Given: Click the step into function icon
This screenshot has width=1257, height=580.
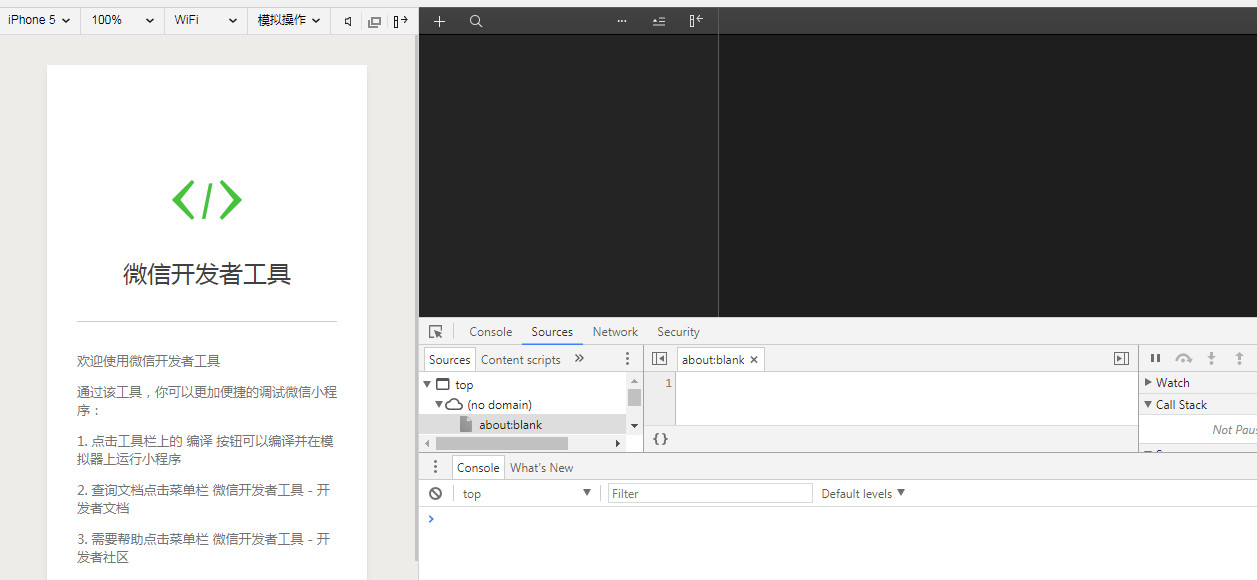Looking at the screenshot, I should pyautogui.click(x=1211, y=358).
